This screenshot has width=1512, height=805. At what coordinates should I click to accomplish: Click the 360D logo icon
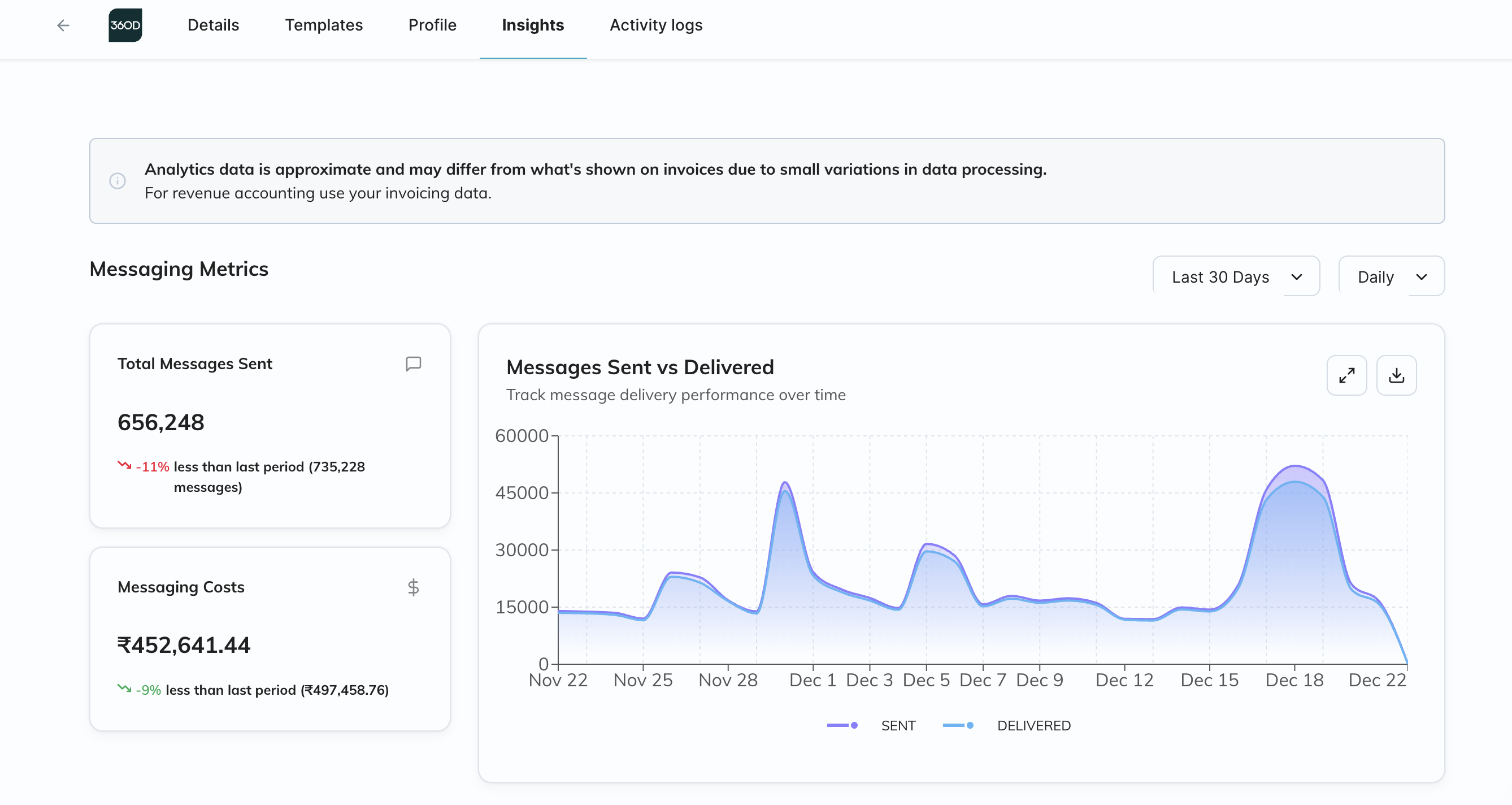click(125, 25)
